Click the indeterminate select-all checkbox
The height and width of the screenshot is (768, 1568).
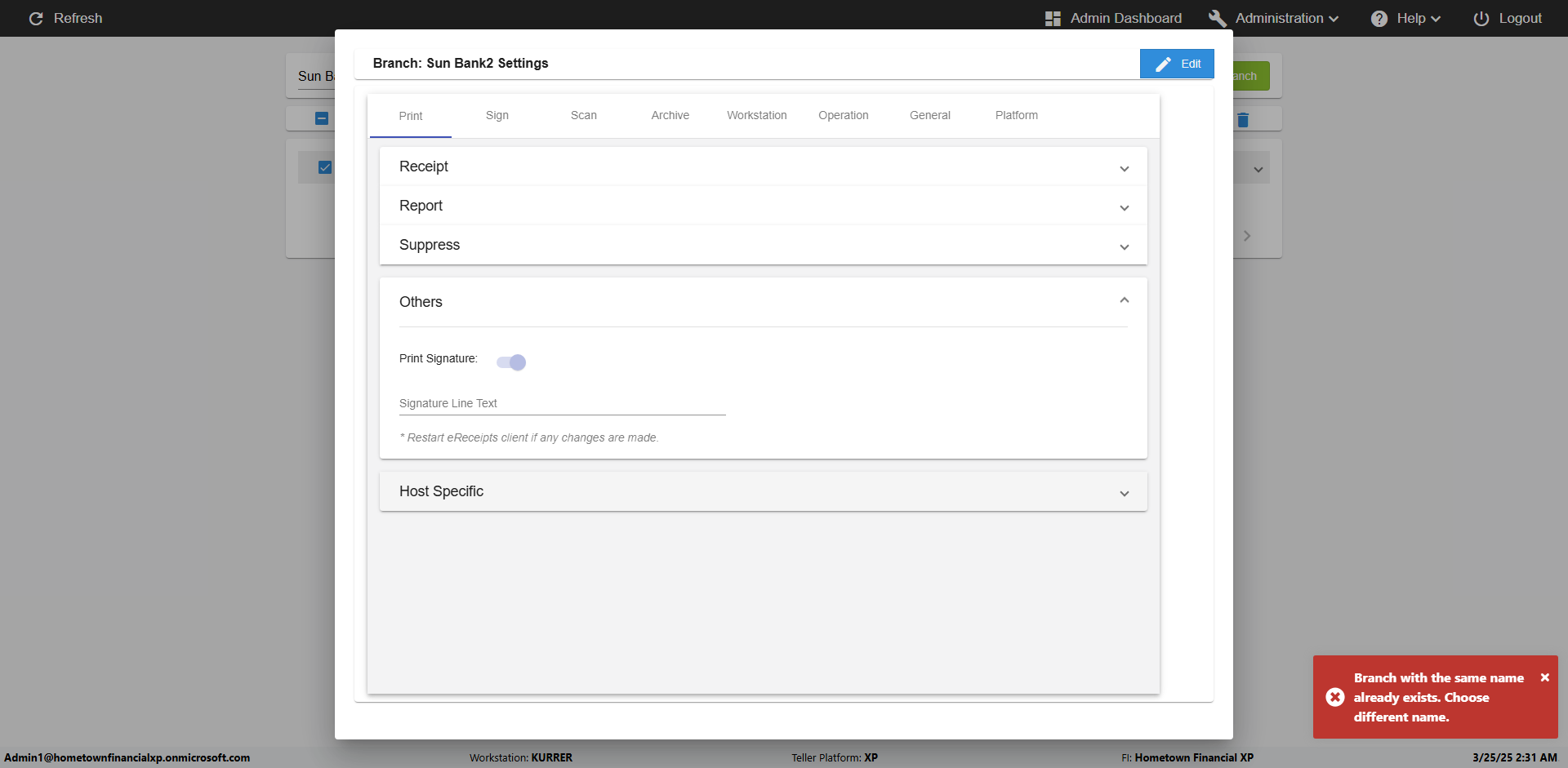[x=322, y=118]
